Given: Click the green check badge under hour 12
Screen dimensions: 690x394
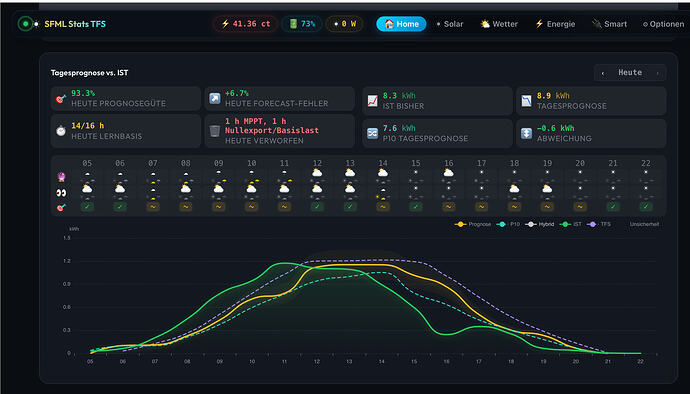Looking at the screenshot, I should (x=317, y=206).
